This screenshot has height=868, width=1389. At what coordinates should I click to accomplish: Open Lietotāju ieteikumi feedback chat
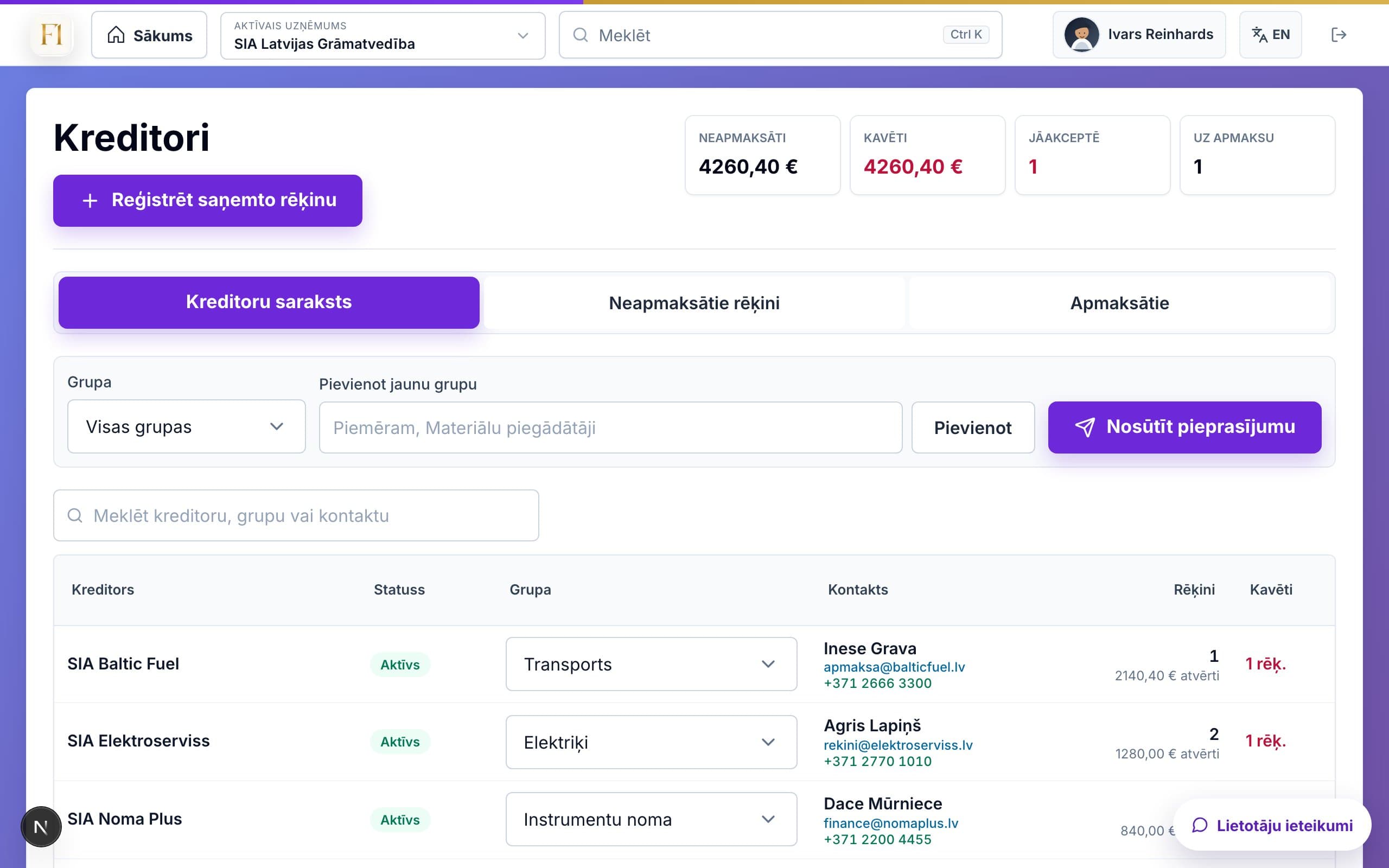tap(1272, 825)
